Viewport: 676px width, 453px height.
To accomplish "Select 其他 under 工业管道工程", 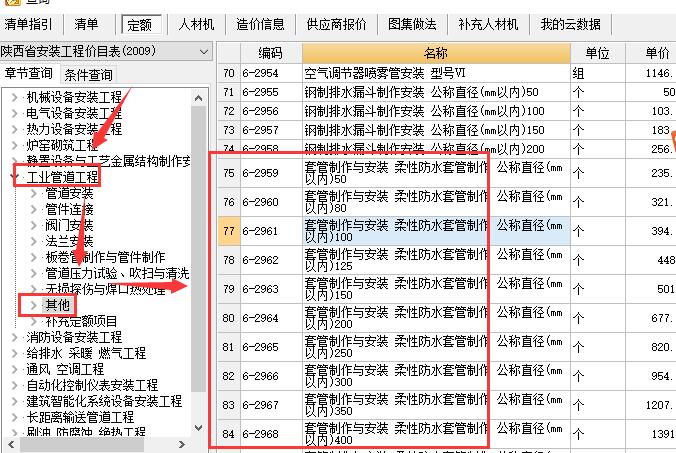I will point(57,305).
